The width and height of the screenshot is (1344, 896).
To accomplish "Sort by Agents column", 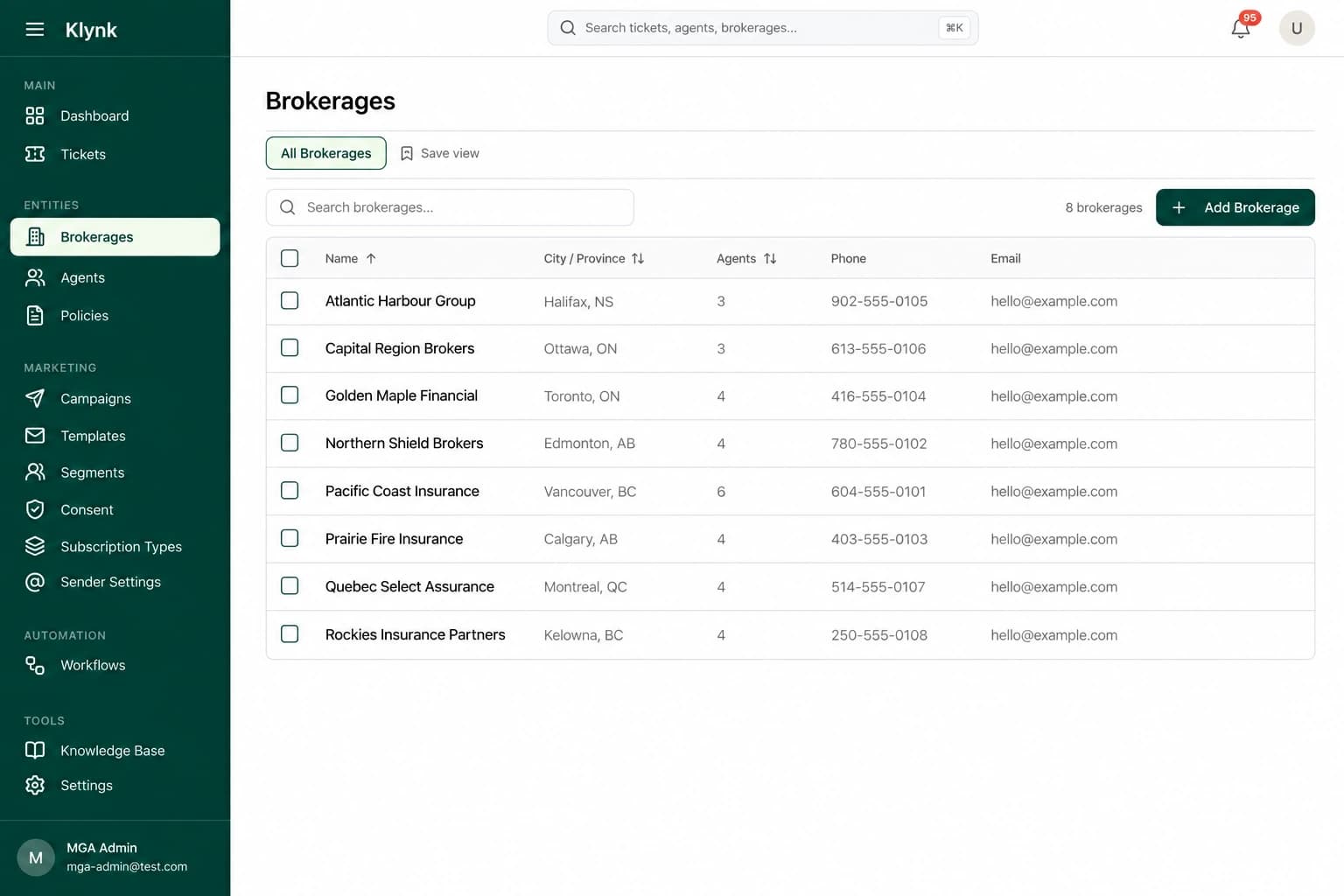I will pyautogui.click(x=746, y=258).
